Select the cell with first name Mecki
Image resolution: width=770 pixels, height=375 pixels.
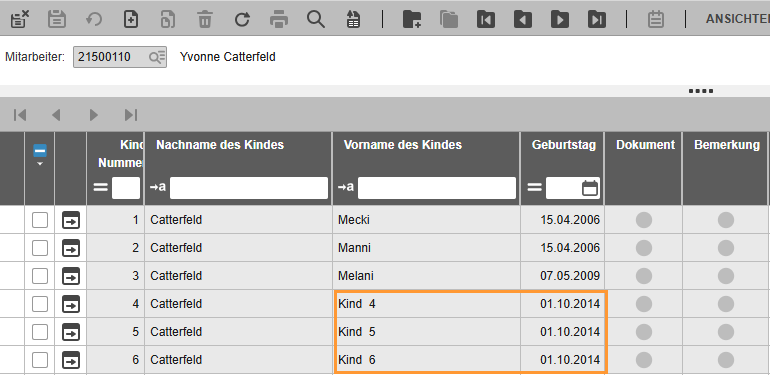pos(426,220)
